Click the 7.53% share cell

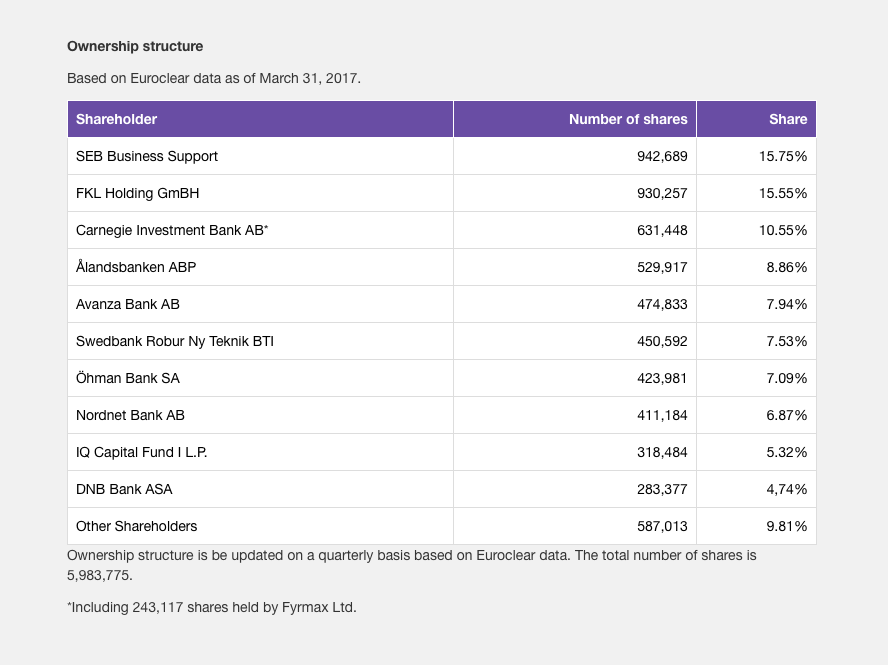point(757,342)
